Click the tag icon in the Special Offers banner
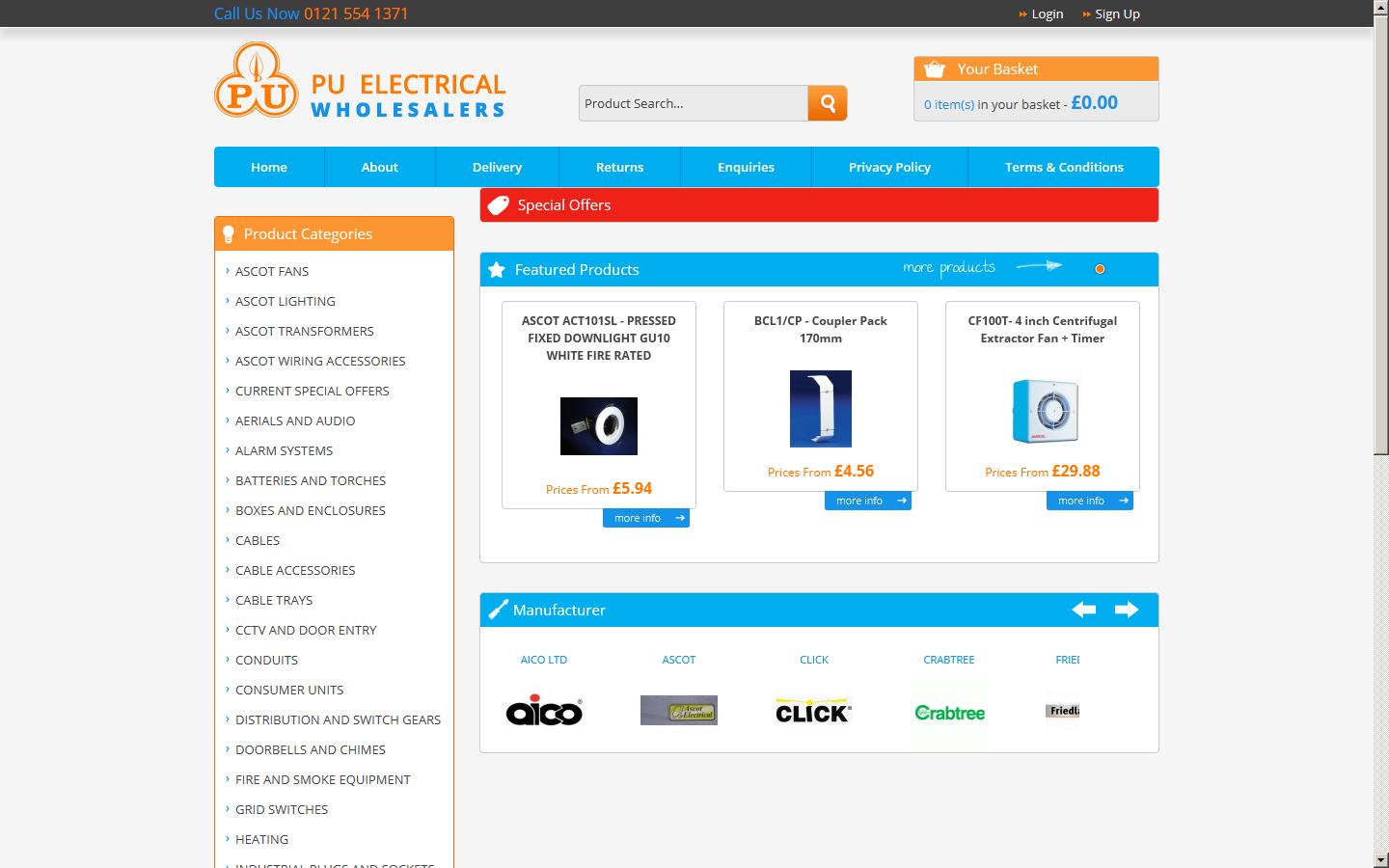 [498, 204]
